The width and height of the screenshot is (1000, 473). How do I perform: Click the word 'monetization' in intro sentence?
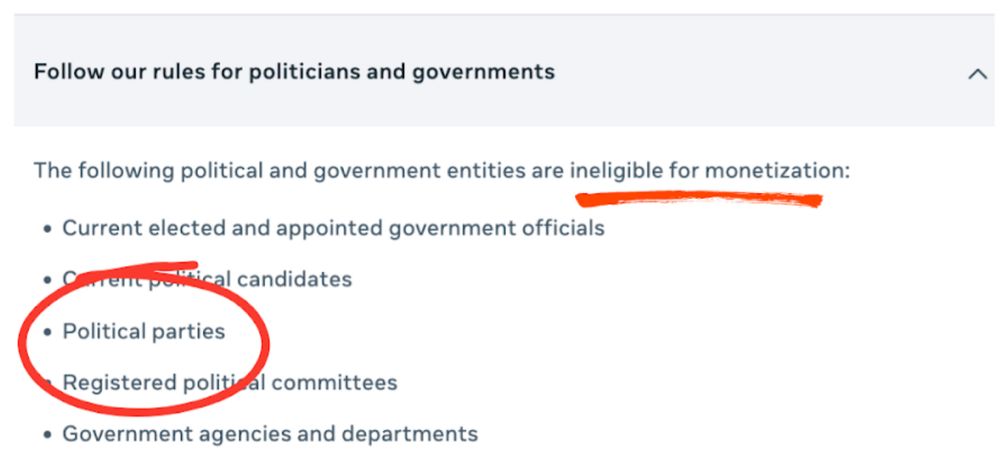coord(774,171)
